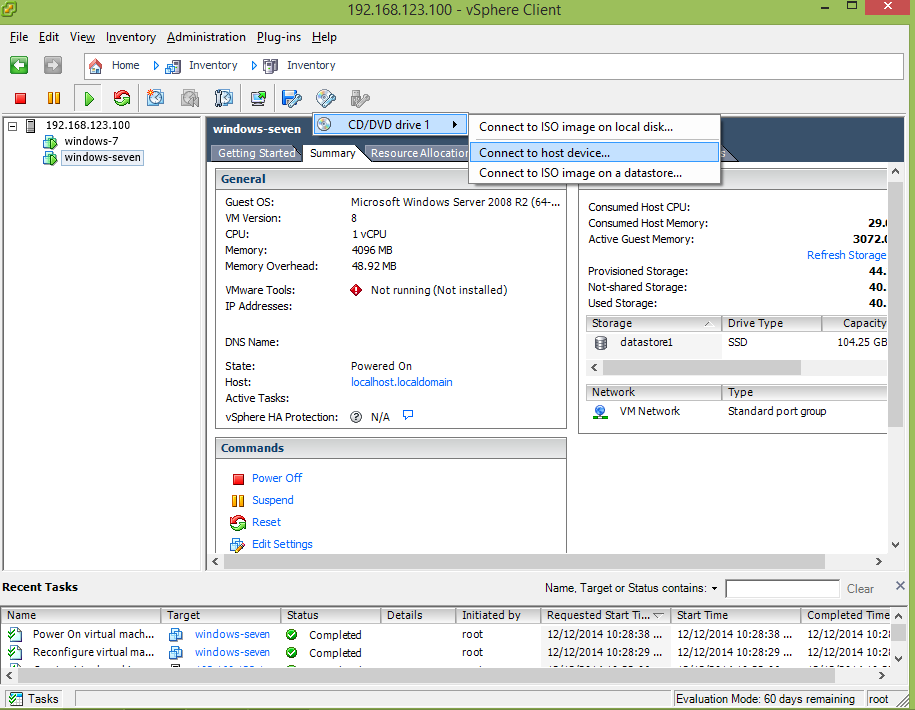The image size is (915, 710).
Task: Click the Clear filter button
Action: coord(860,589)
